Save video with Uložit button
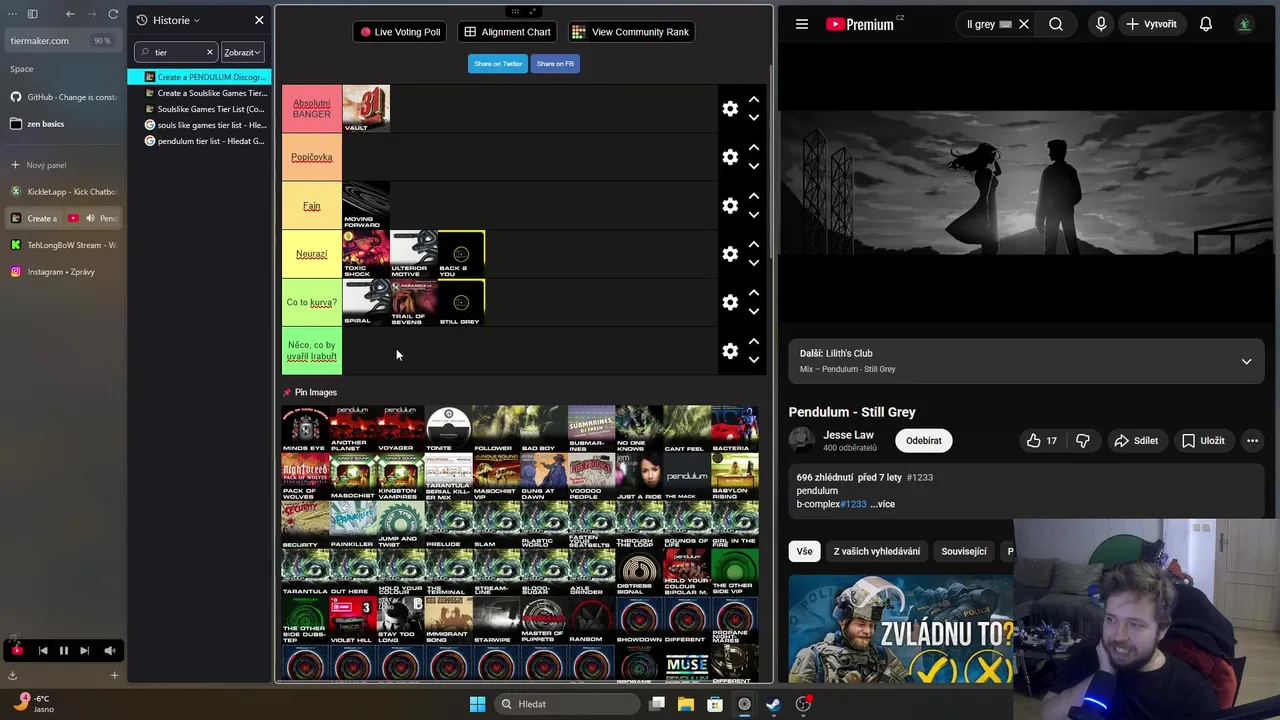Screen dimensions: 1280x720 pos(1203,440)
